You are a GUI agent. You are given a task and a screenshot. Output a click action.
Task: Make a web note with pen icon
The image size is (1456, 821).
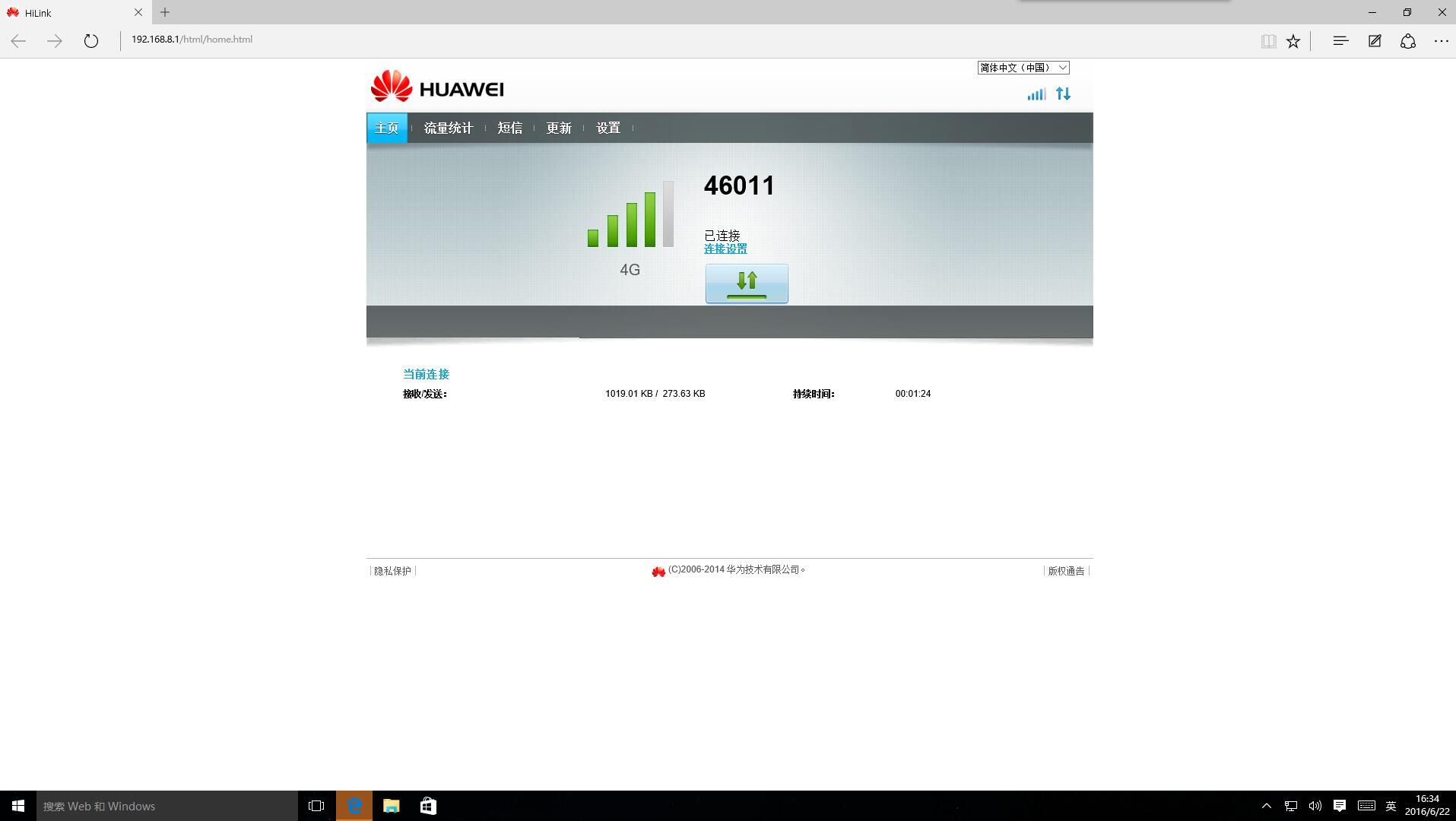pos(1375,41)
